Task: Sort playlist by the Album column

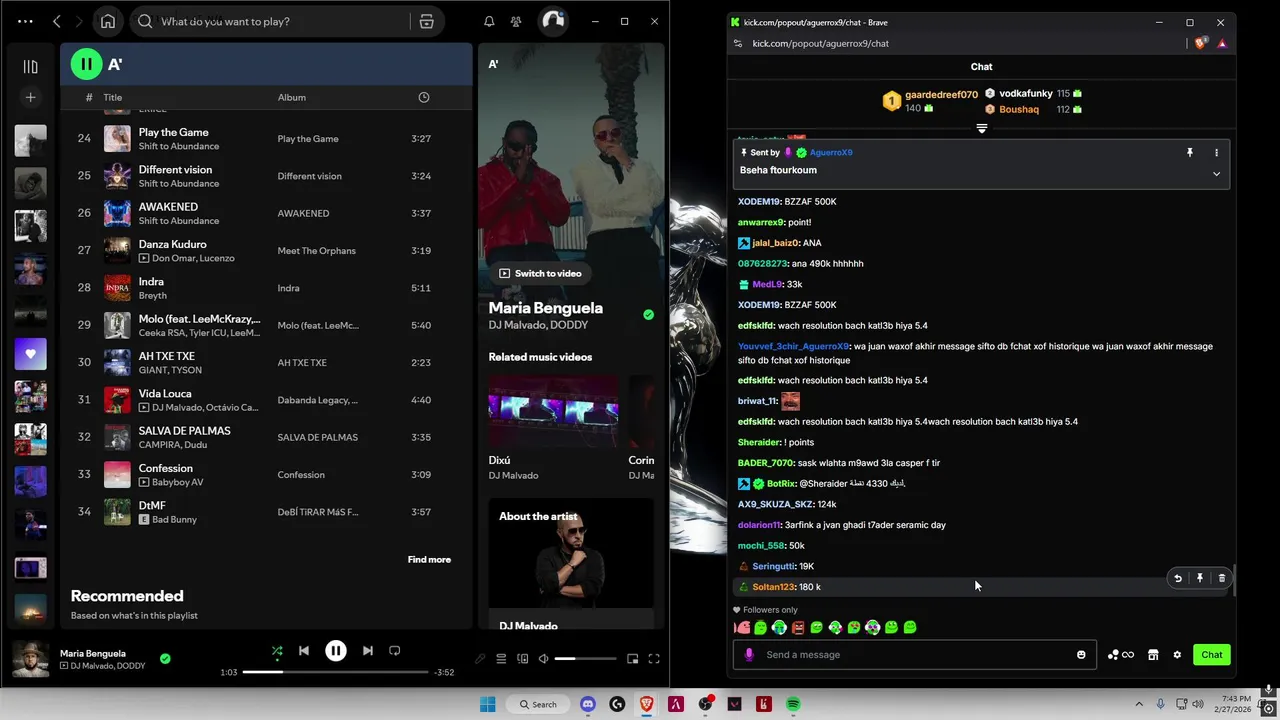Action: pos(292,97)
